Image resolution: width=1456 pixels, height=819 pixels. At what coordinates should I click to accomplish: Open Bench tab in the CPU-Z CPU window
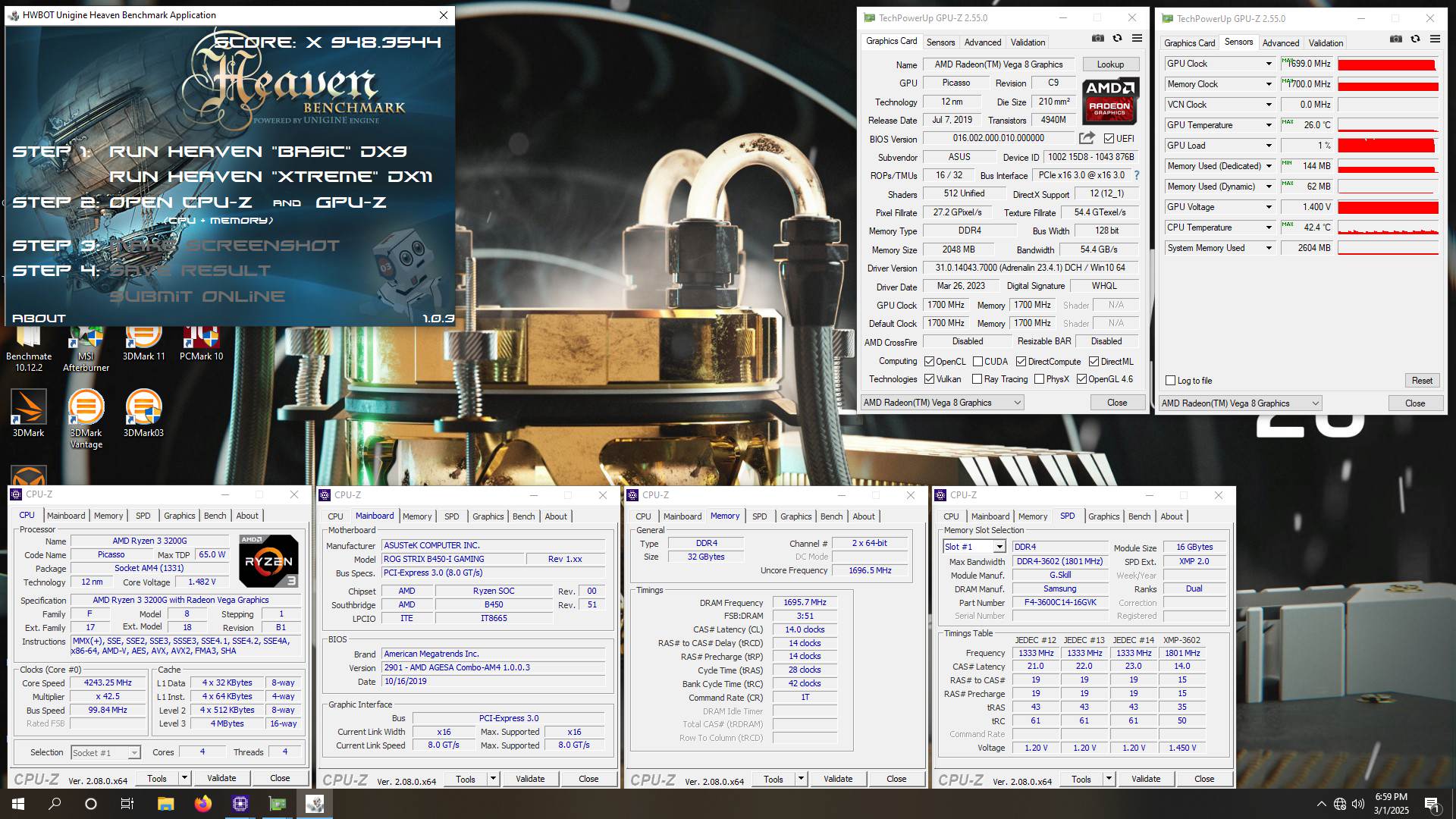tap(215, 516)
